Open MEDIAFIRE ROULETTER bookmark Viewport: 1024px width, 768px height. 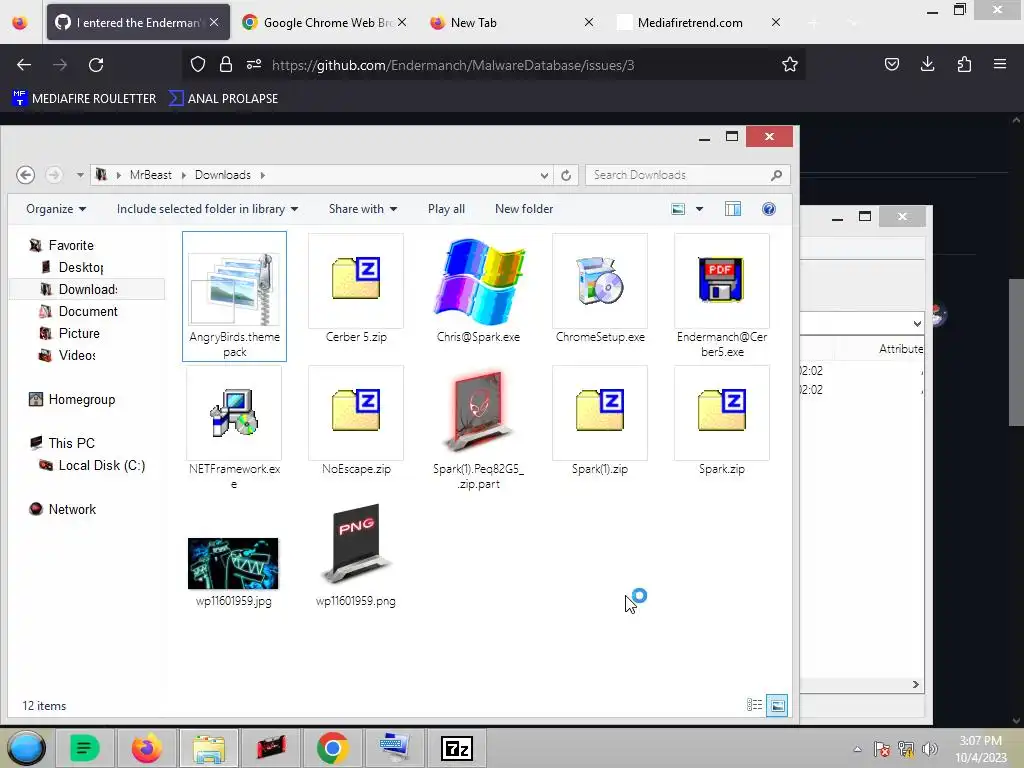(84, 99)
